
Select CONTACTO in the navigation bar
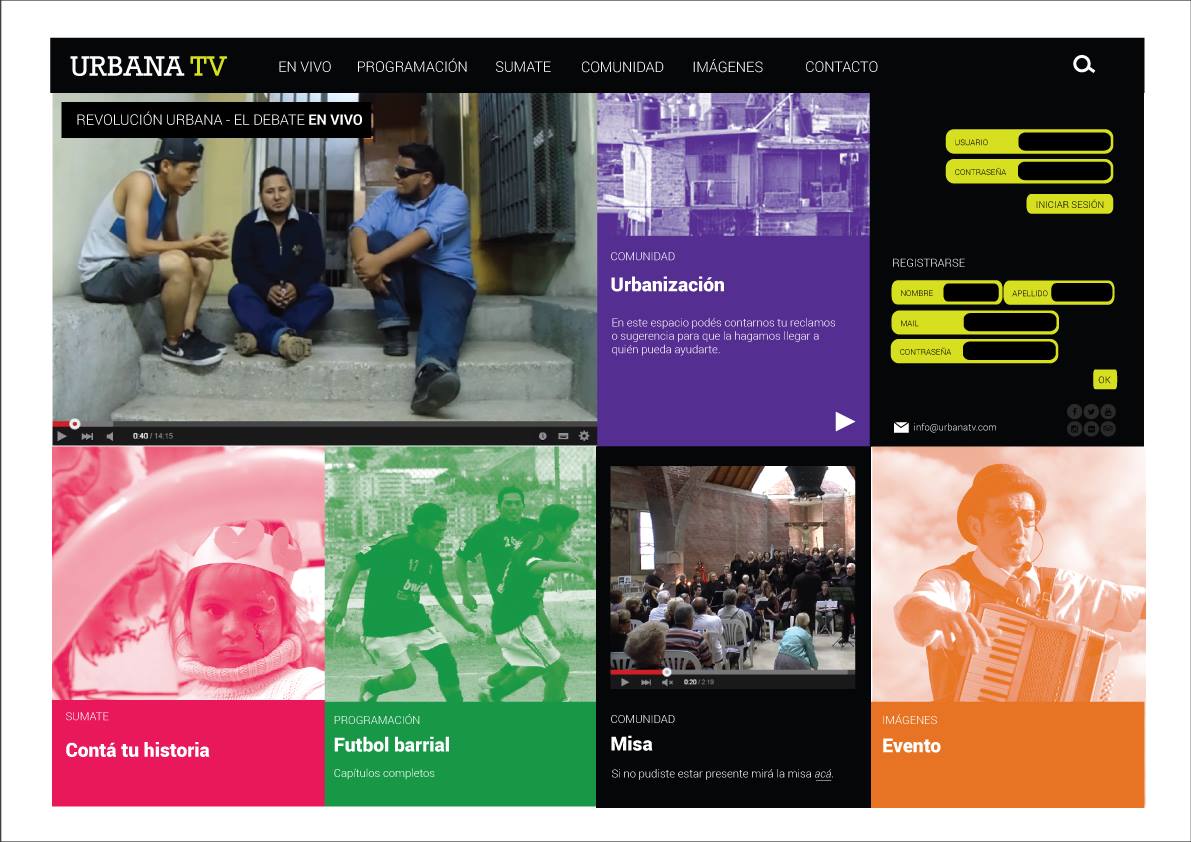tap(841, 67)
